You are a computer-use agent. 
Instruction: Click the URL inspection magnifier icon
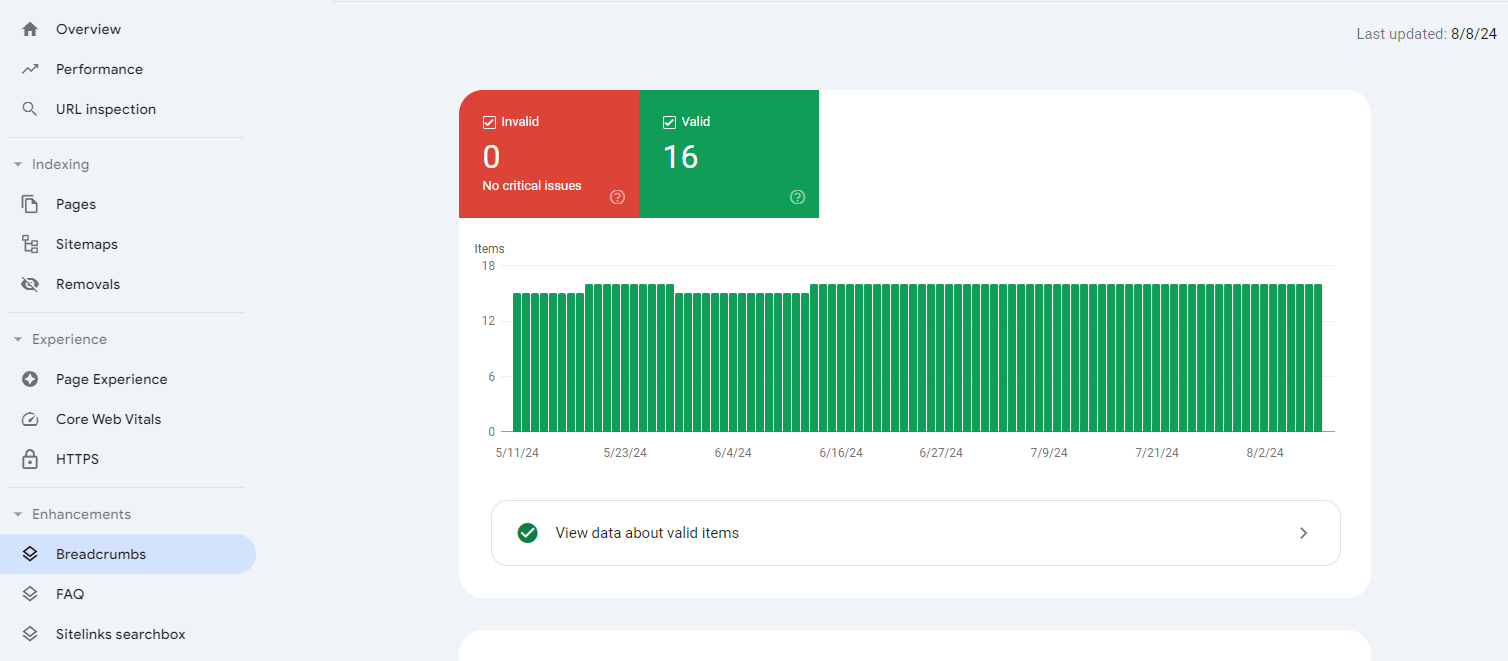pyautogui.click(x=30, y=109)
